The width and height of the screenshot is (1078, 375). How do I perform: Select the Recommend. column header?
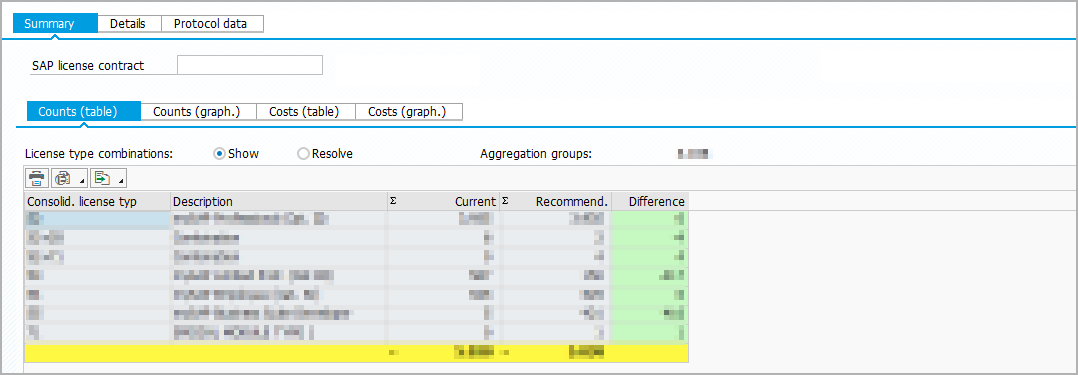pyautogui.click(x=556, y=202)
